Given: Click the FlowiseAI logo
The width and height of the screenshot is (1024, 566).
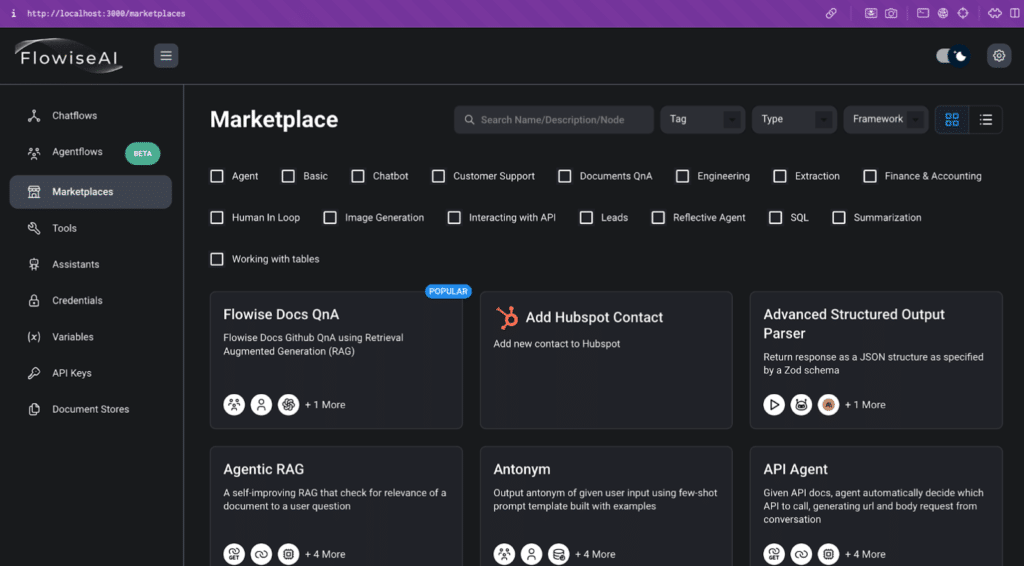Looking at the screenshot, I should (69, 56).
